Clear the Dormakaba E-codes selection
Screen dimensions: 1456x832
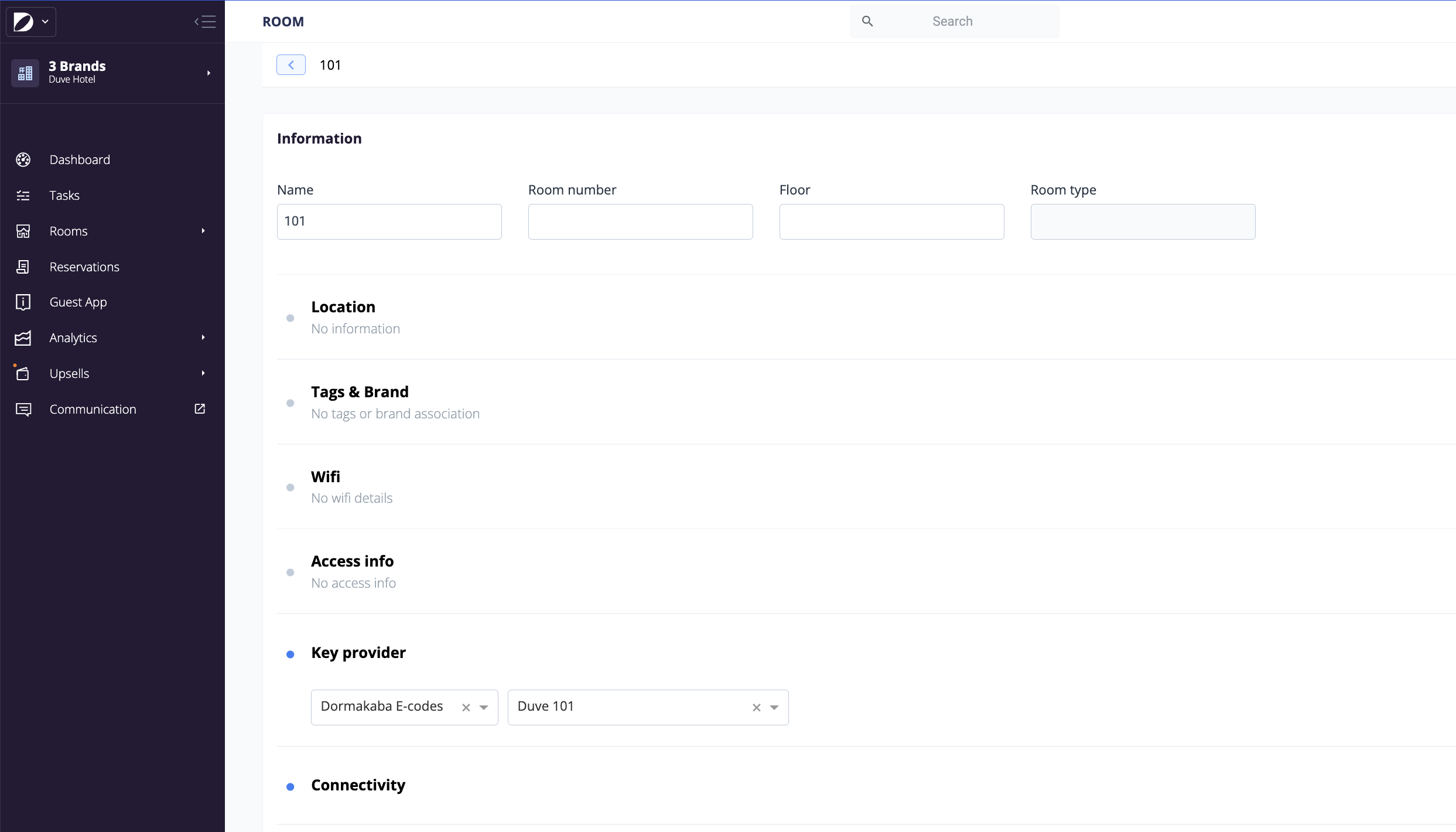click(466, 708)
